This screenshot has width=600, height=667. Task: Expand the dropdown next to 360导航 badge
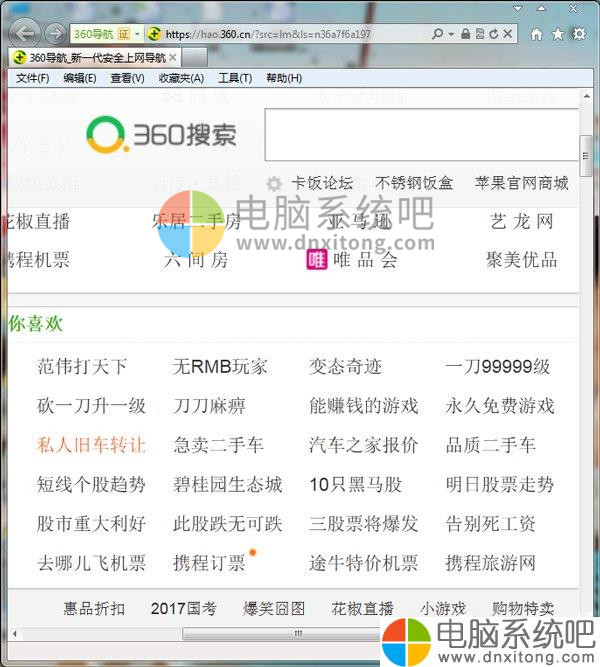(x=137, y=34)
